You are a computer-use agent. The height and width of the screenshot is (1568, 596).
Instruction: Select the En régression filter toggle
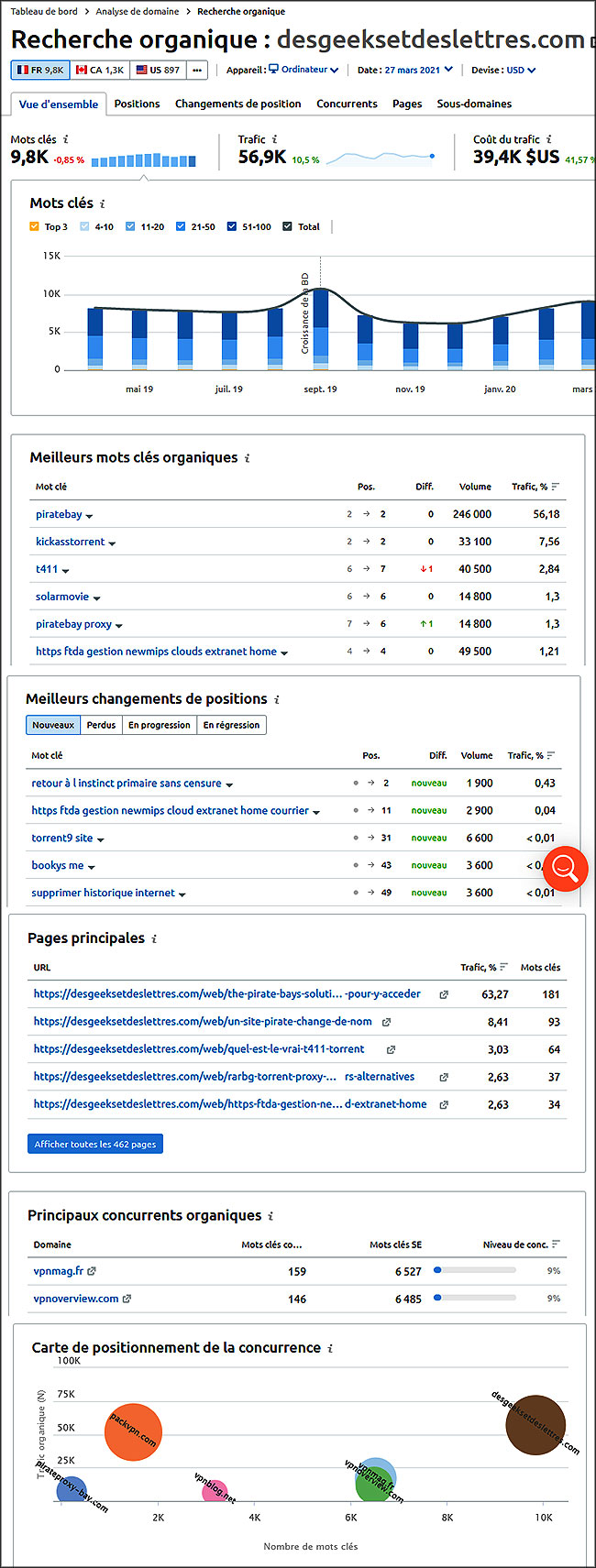click(x=231, y=725)
